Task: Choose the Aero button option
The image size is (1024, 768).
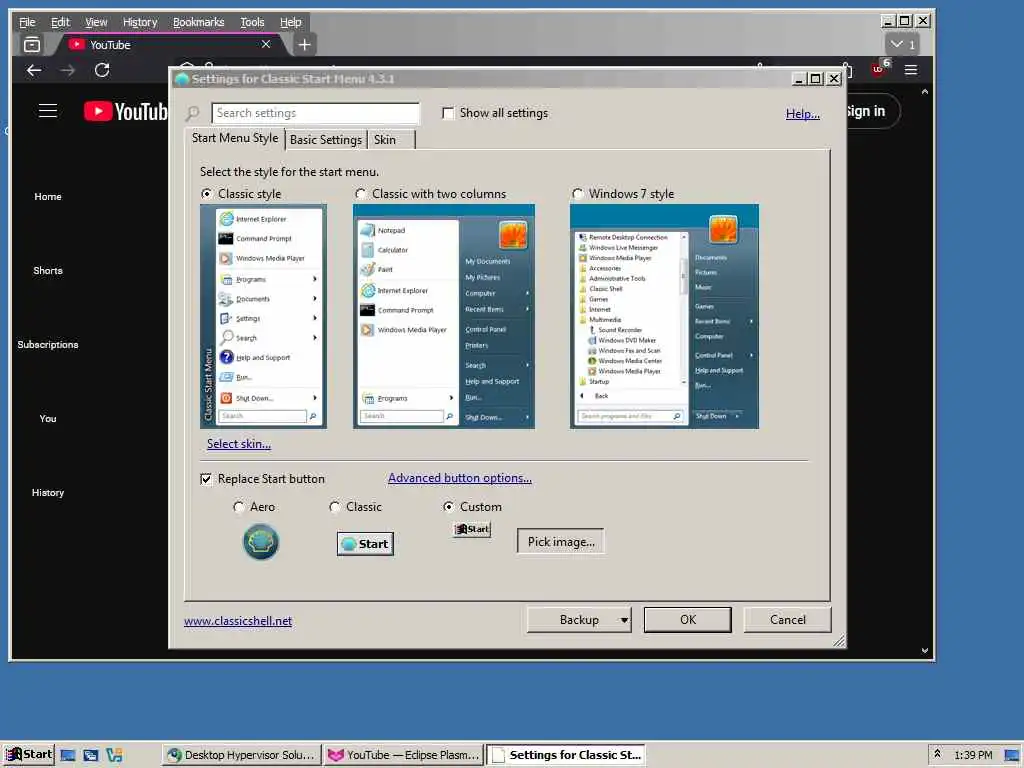Action: click(x=239, y=507)
